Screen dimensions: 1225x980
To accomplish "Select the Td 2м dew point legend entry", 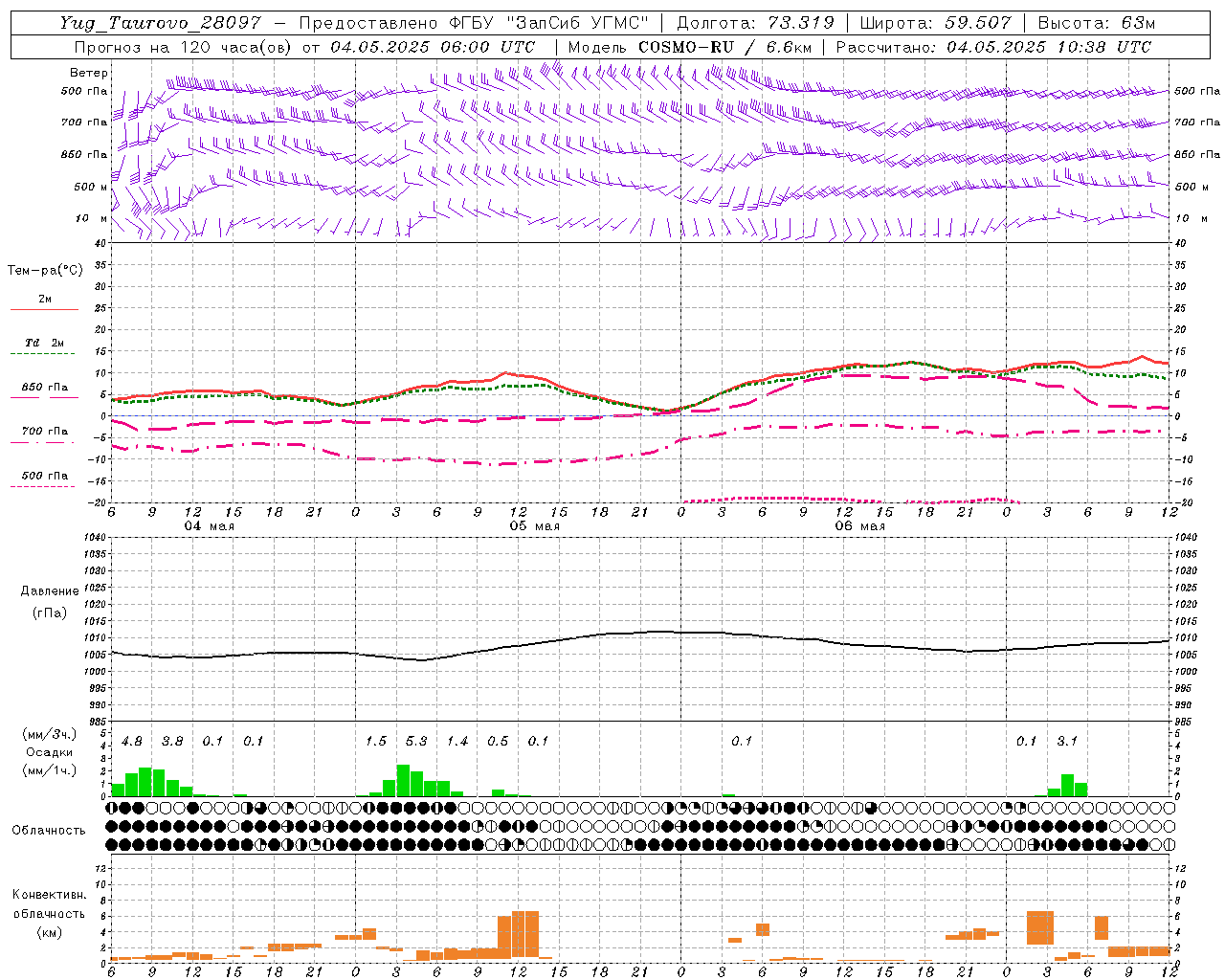I will [44, 343].
